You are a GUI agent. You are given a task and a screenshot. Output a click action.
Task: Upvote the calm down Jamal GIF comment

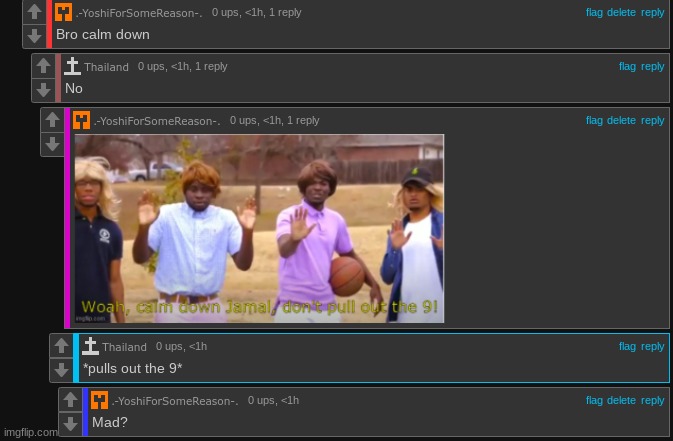(x=52, y=120)
